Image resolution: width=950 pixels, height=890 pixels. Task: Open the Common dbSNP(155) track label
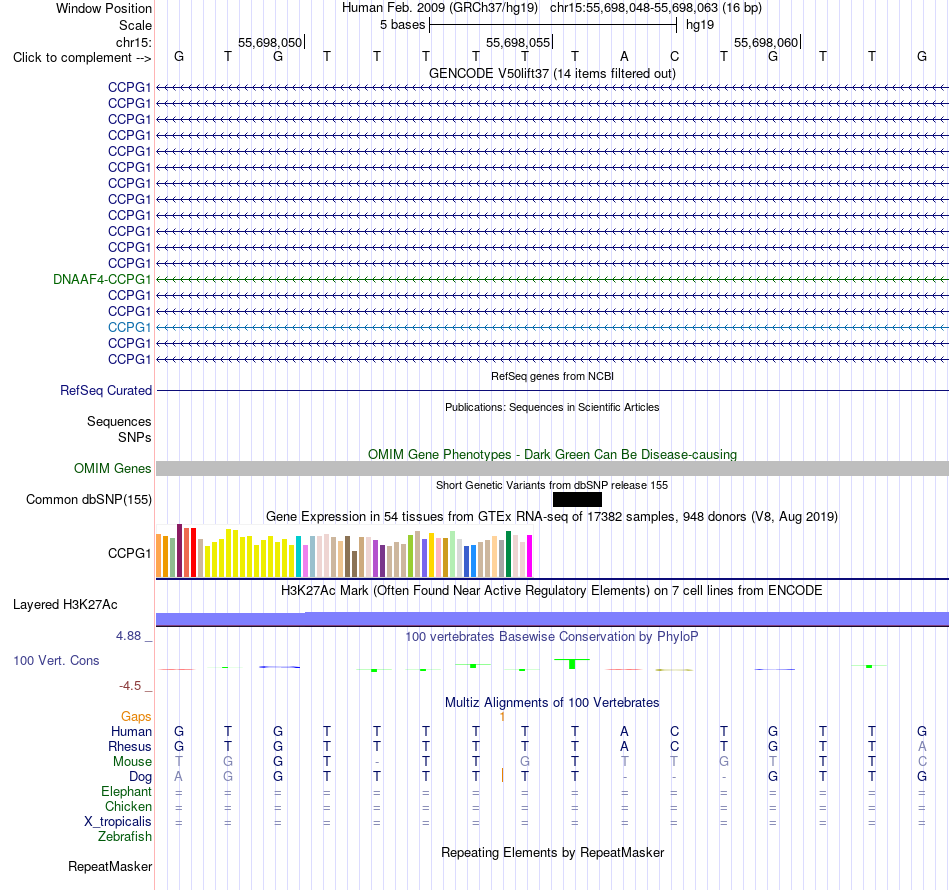coord(88,499)
